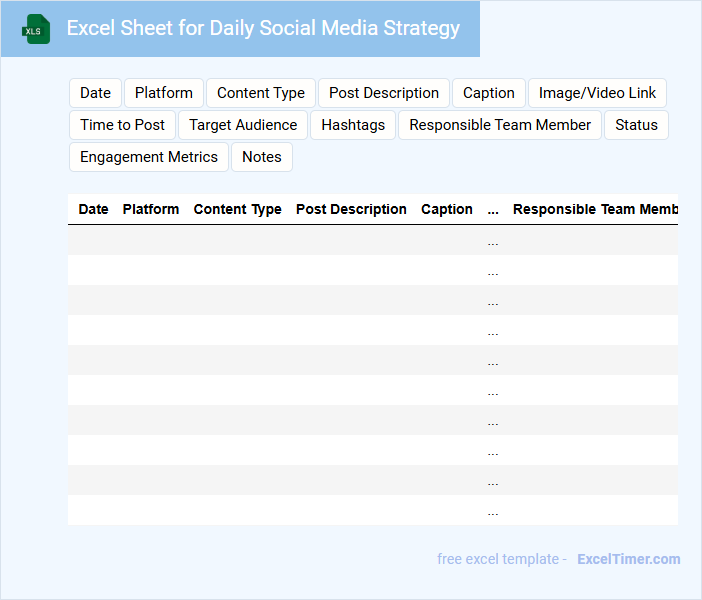Choose the Content Type tag
Viewport: 702px width, 600px height.
pos(261,93)
